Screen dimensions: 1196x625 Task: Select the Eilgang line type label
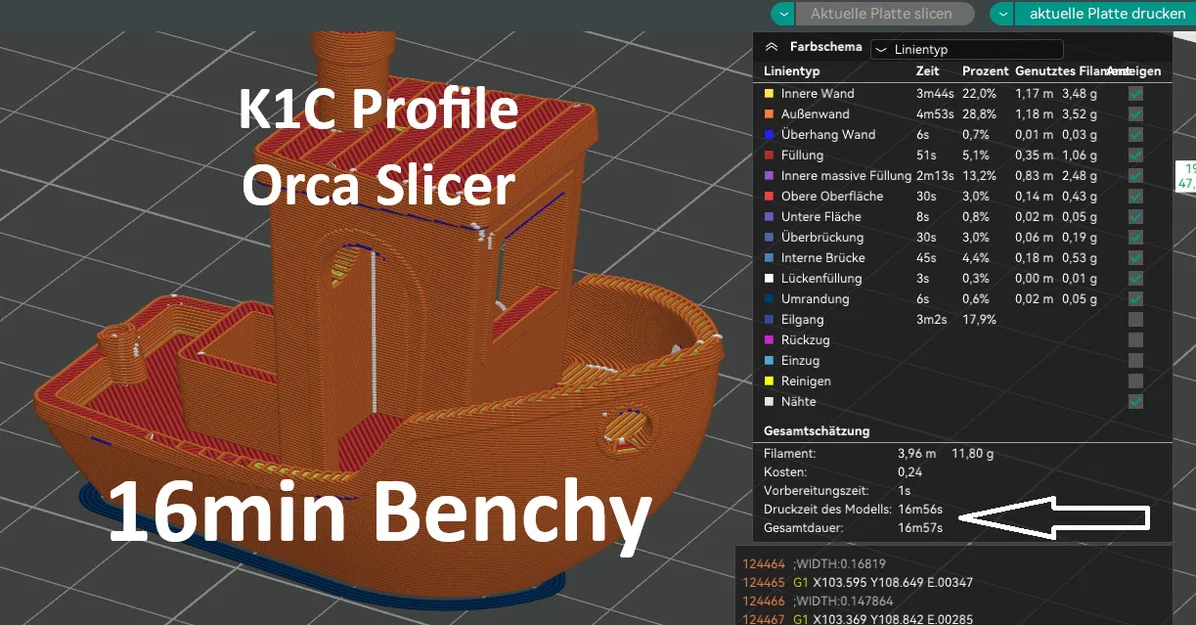(802, 320)
